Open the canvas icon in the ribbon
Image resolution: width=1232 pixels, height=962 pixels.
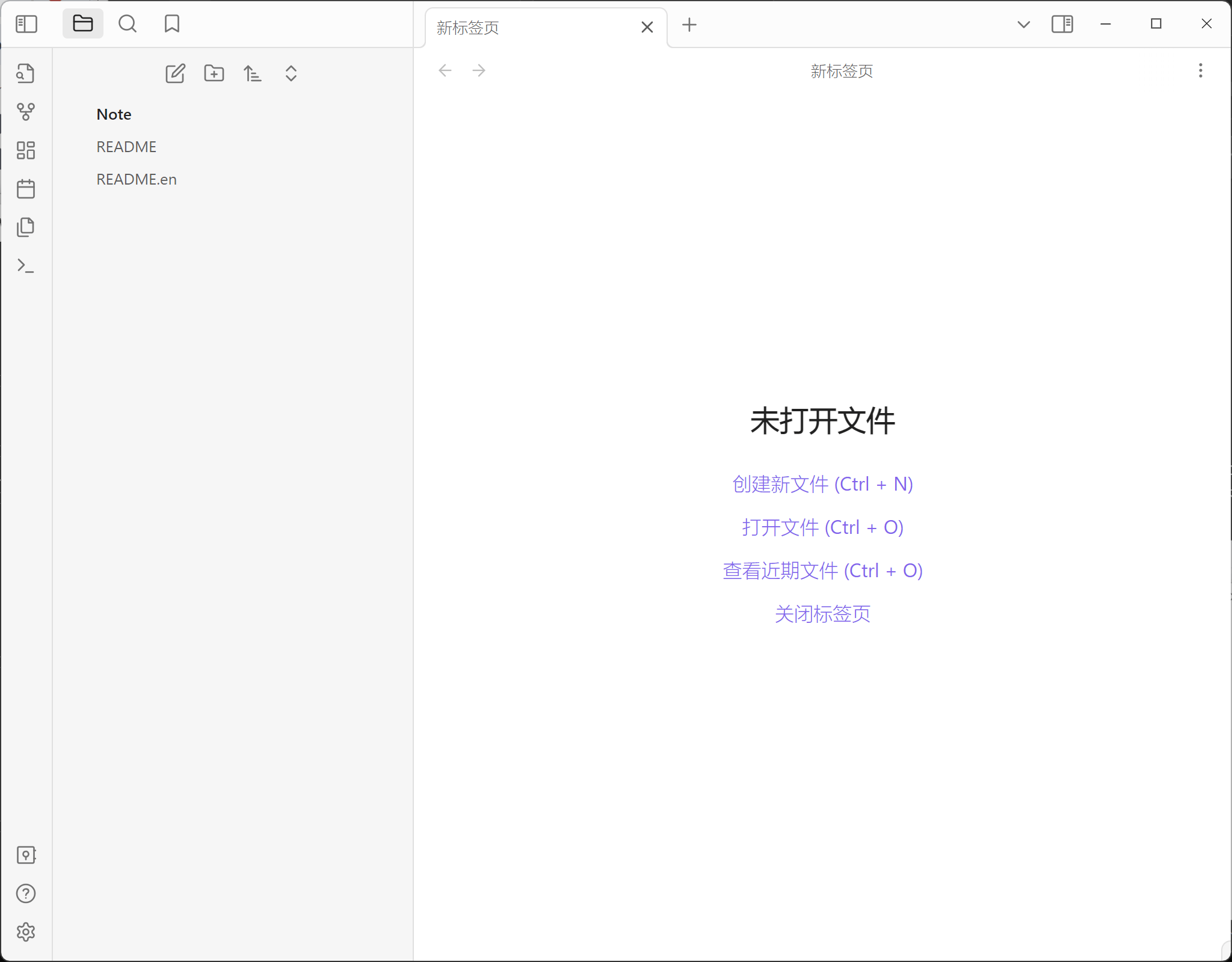tap(25, 150)
